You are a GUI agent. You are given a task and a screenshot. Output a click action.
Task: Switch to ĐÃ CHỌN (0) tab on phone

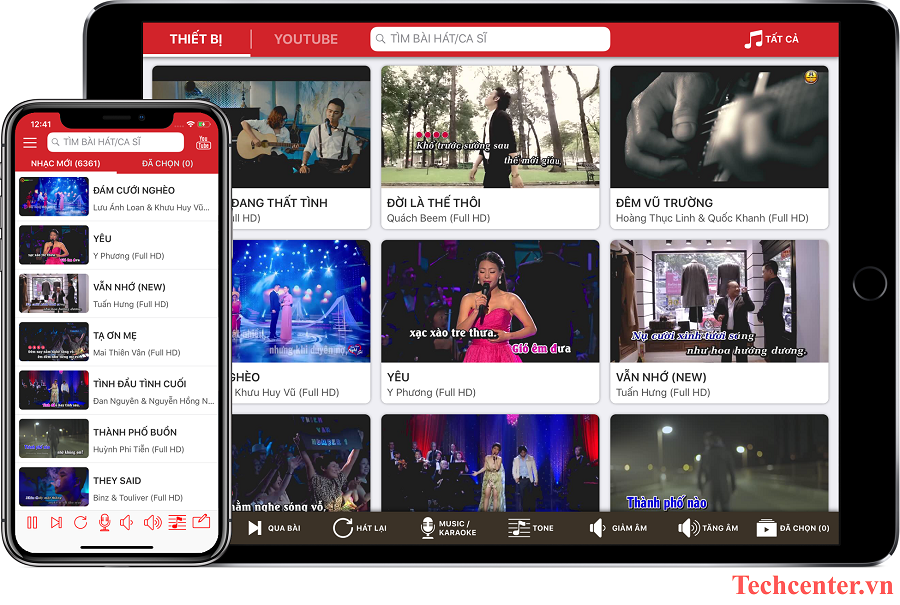pos(167,163)
